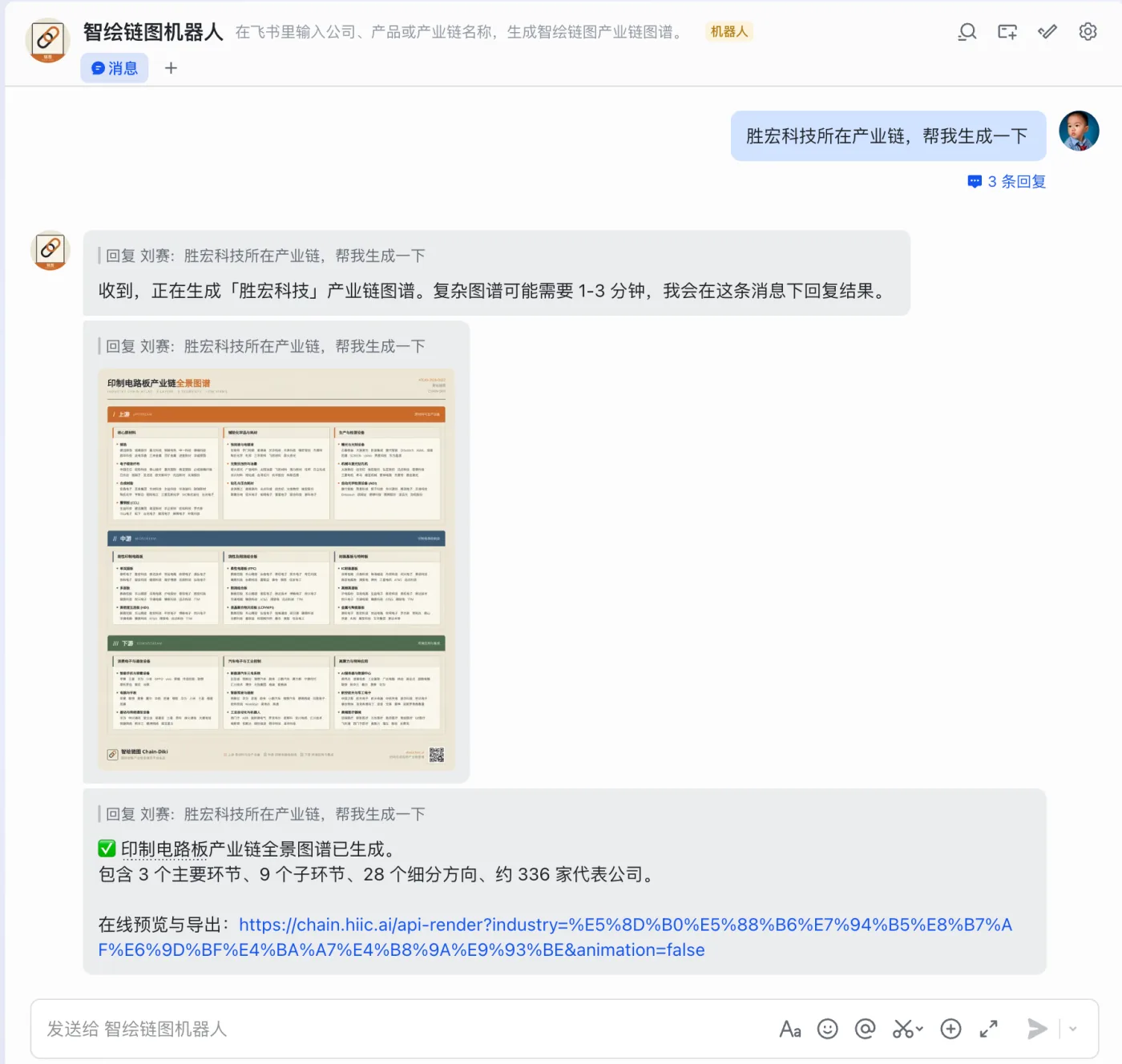1122x1064 pixels.
Task: Select the 收到，正在生成 reply text
Action: [x=495, y=291]
